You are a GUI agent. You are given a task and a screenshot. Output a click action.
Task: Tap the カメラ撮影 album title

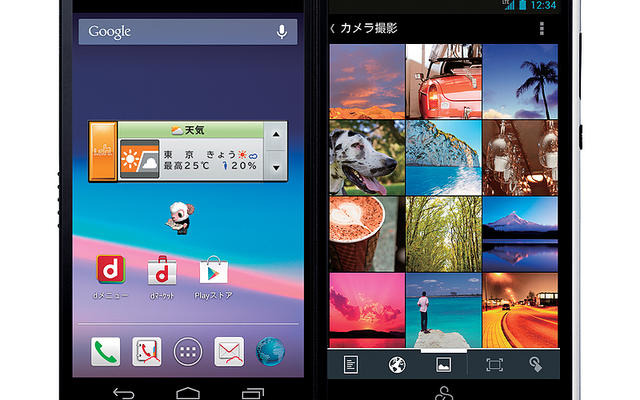[369, 28]
